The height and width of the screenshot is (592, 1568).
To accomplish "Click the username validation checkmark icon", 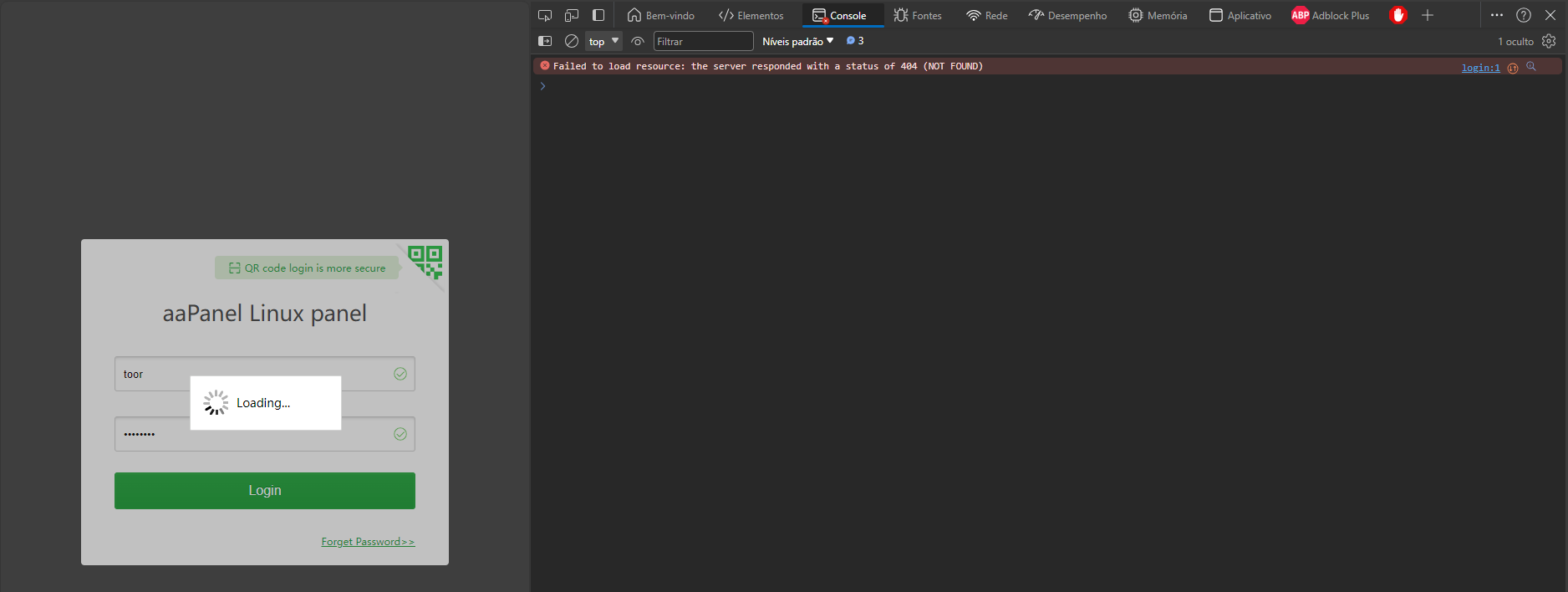I will 400,374.
